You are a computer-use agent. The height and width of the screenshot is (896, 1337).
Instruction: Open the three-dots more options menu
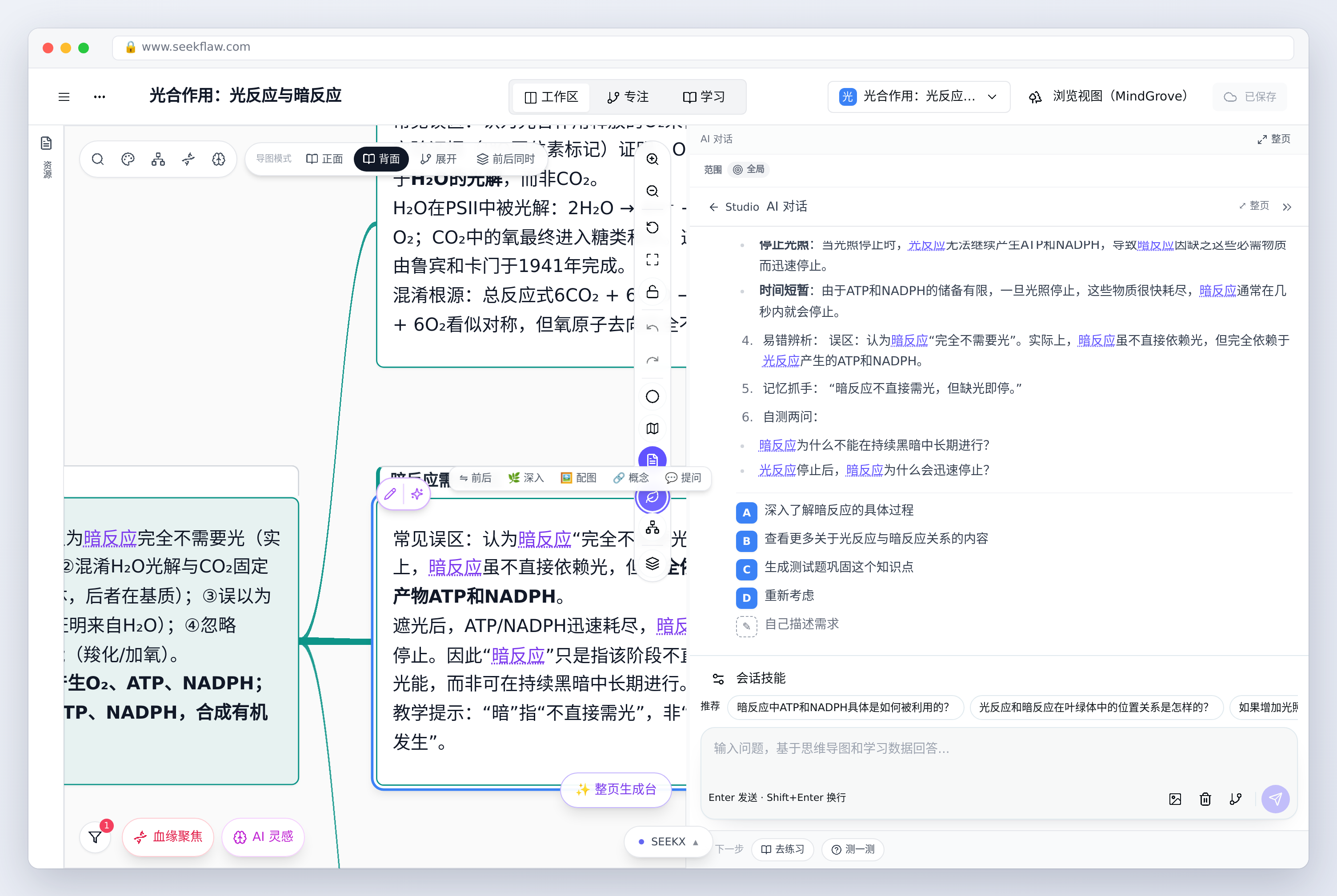coord(100,96)
